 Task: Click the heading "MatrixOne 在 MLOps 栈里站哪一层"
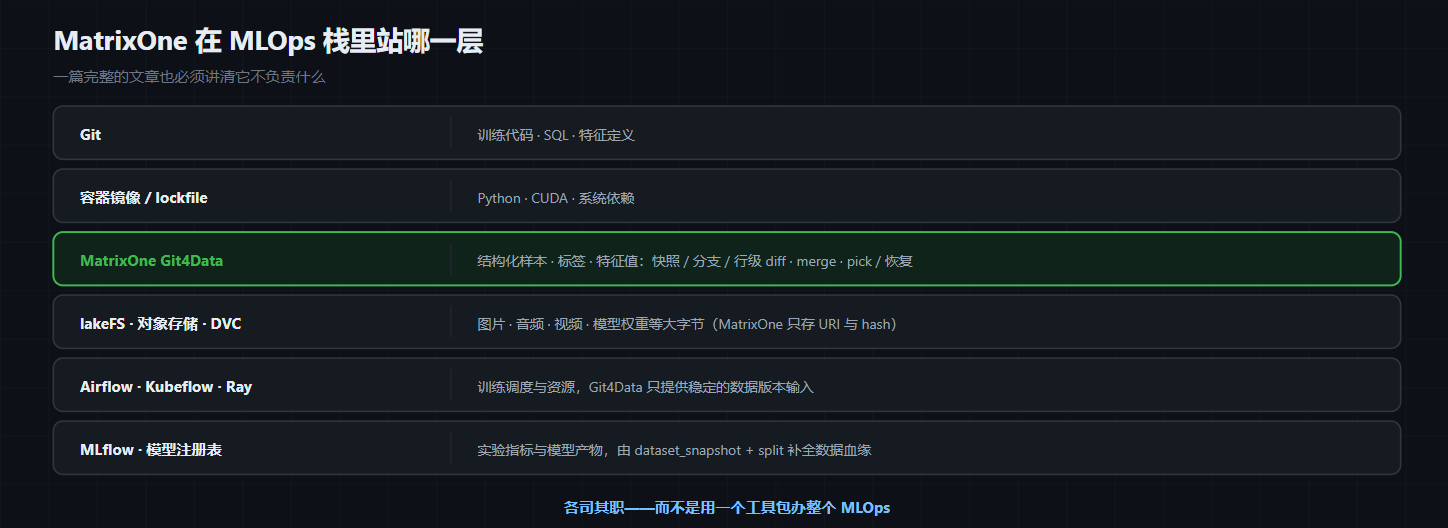(x=268, y=41)
